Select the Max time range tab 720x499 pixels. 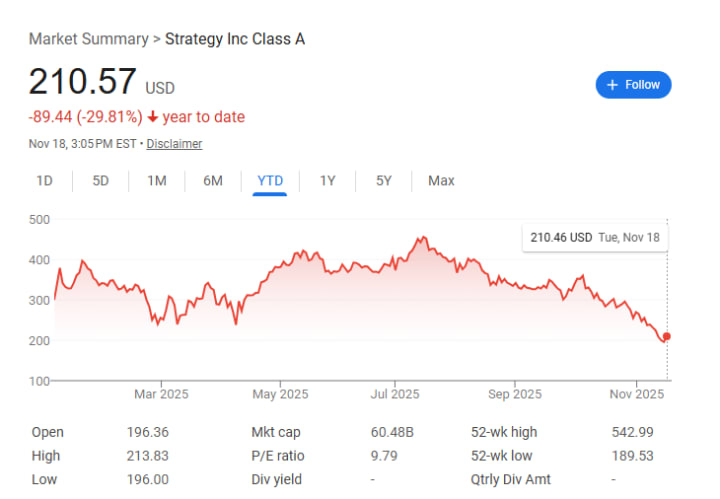[441, 181]
